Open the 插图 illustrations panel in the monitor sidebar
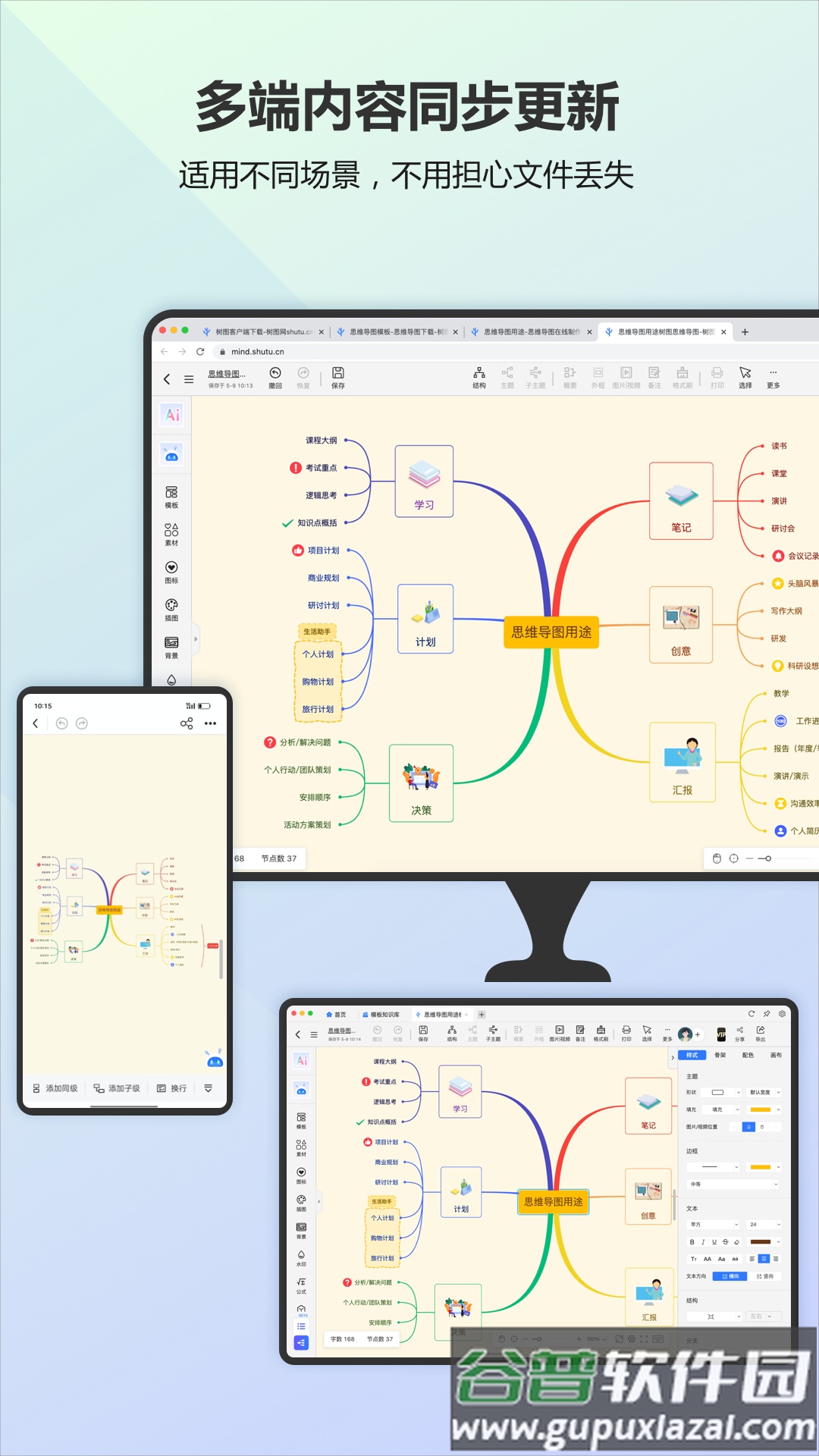This screenshot has width=819, height=1456. coord(171,610)
